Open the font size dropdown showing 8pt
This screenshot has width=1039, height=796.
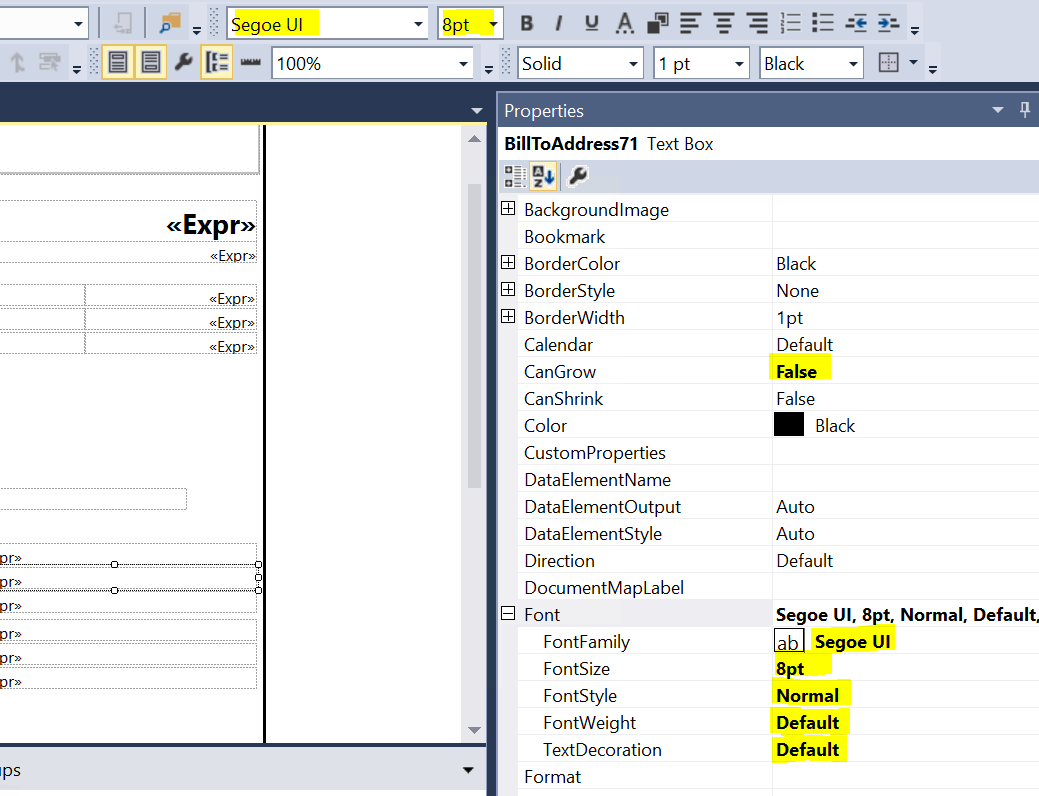coord(493,23)
